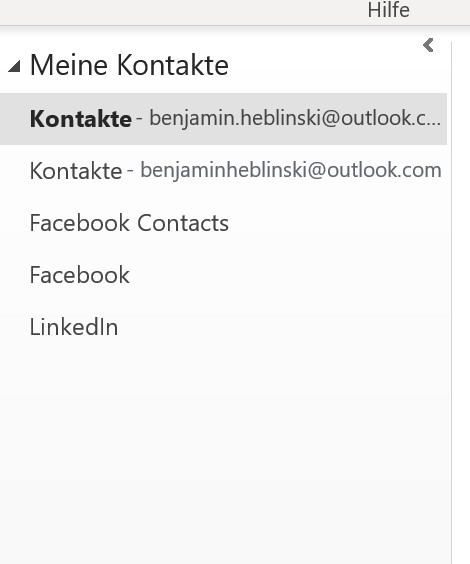The width and height of the screenshot is (470, 564).
Task: Click the Meine Kontakte header text
Action: pyautogui.click(x=129, y=65)
